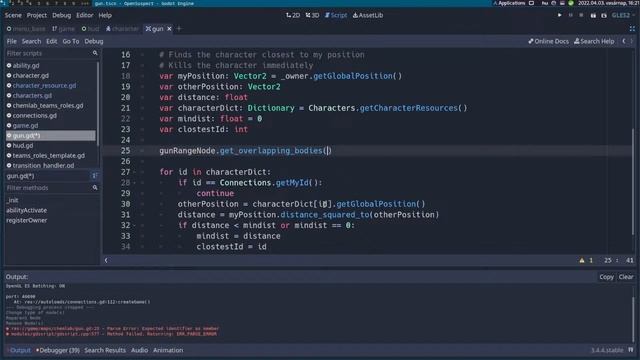The image size is (640, 360).
Task: Go to previous edited script arrow
Action: coord(624,41)
